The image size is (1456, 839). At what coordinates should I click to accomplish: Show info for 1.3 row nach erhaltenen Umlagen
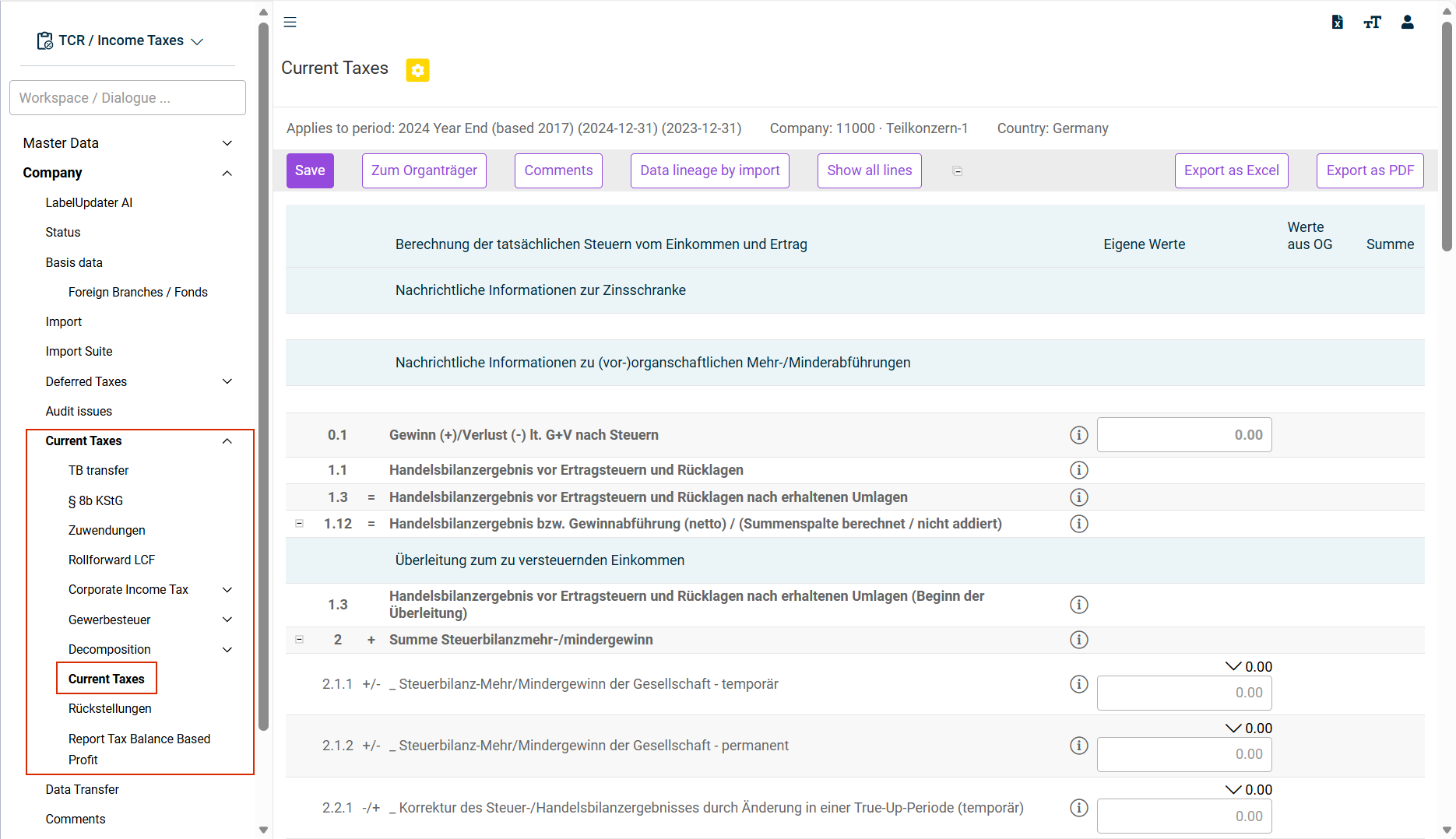[x=1078, y=497]
